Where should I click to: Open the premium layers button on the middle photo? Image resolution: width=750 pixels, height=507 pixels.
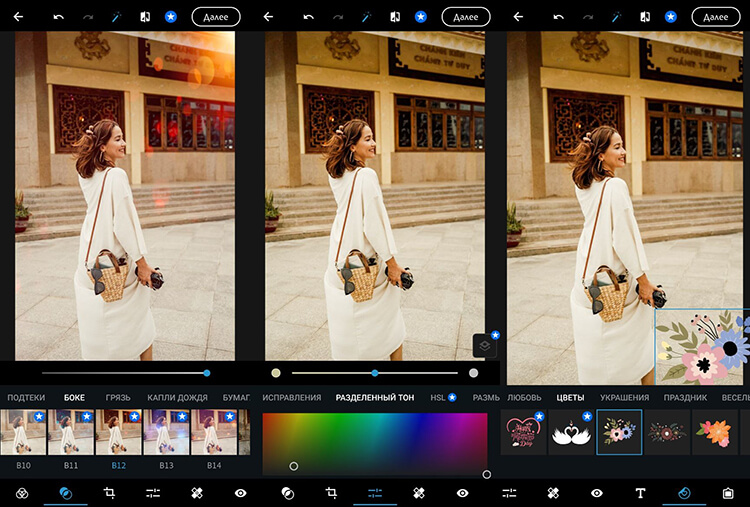pyautogui.click(x=485, y=345)
